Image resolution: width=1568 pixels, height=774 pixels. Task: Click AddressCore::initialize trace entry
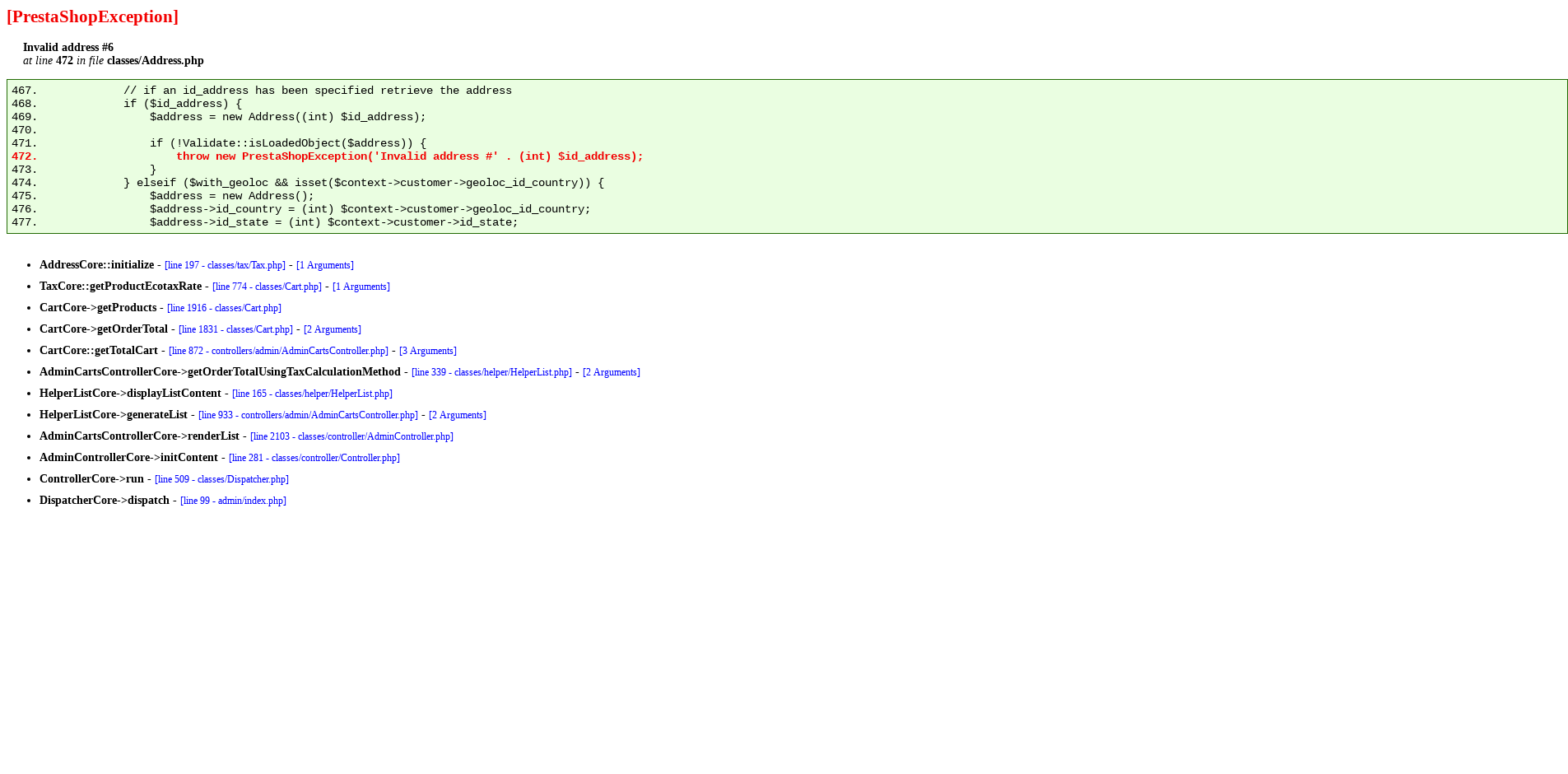[96, 265]
